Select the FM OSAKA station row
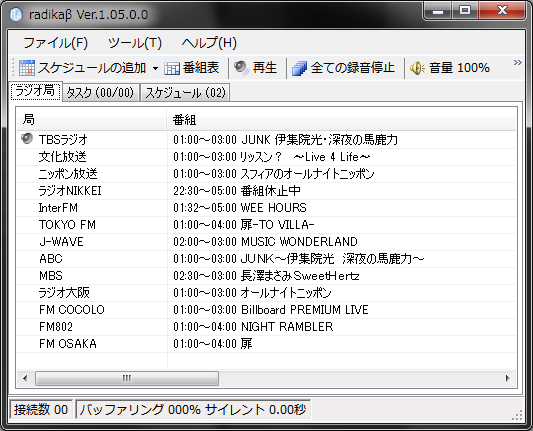Screen dimensions: 533x431 [266, 344]
